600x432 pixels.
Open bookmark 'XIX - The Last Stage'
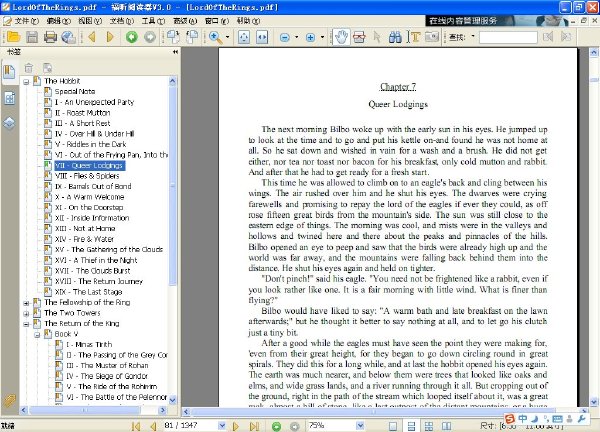(88, 292)
